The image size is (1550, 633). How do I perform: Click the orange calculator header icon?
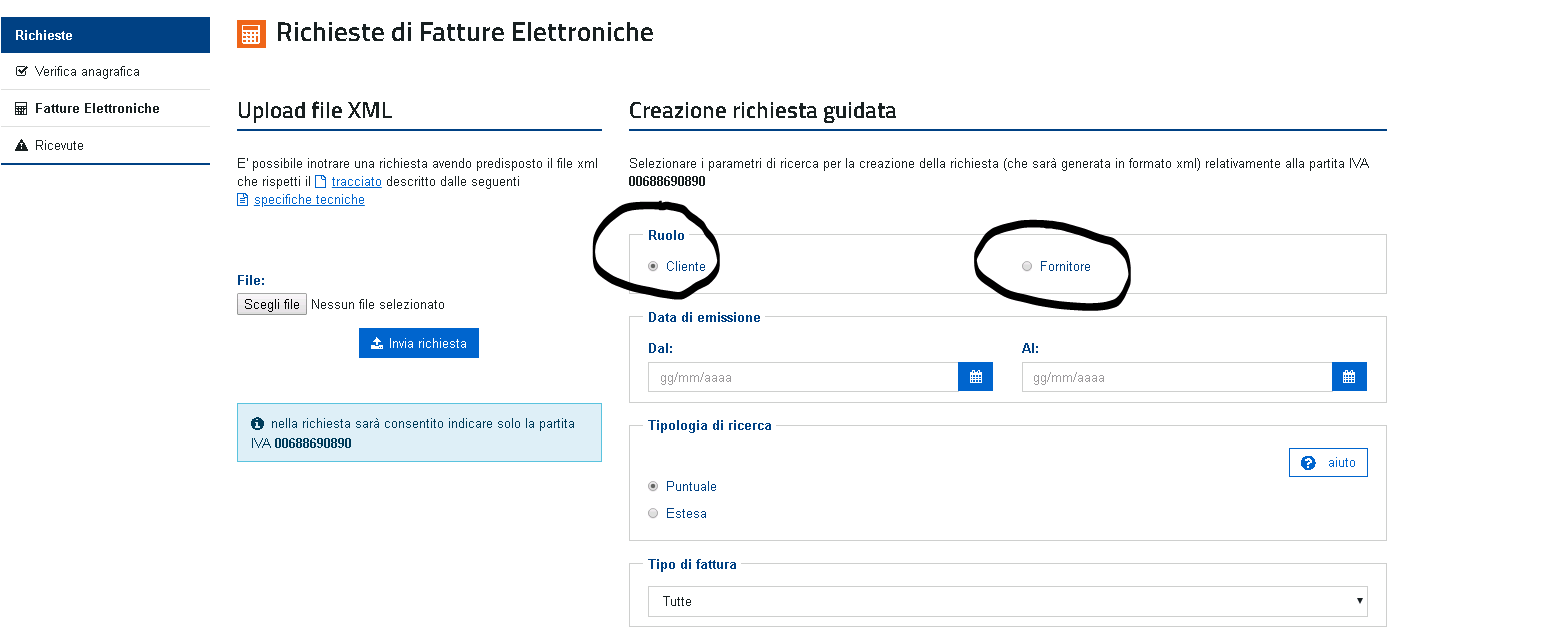pos(251,33)
